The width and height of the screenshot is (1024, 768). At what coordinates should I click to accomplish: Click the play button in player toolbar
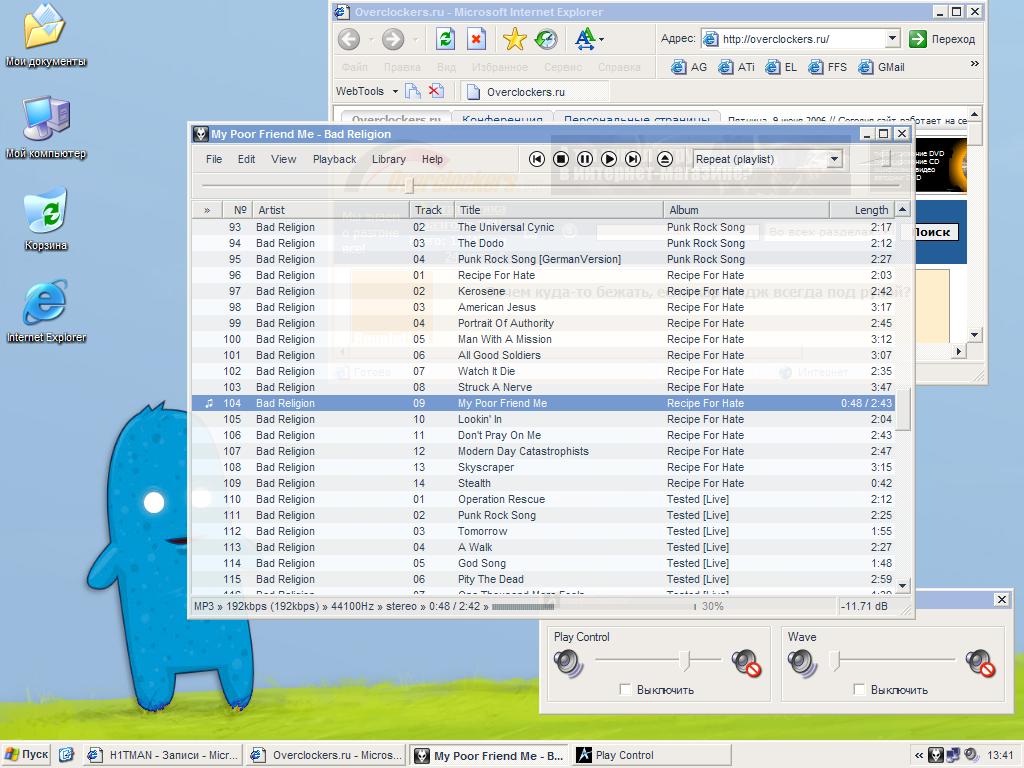point(609,159)
